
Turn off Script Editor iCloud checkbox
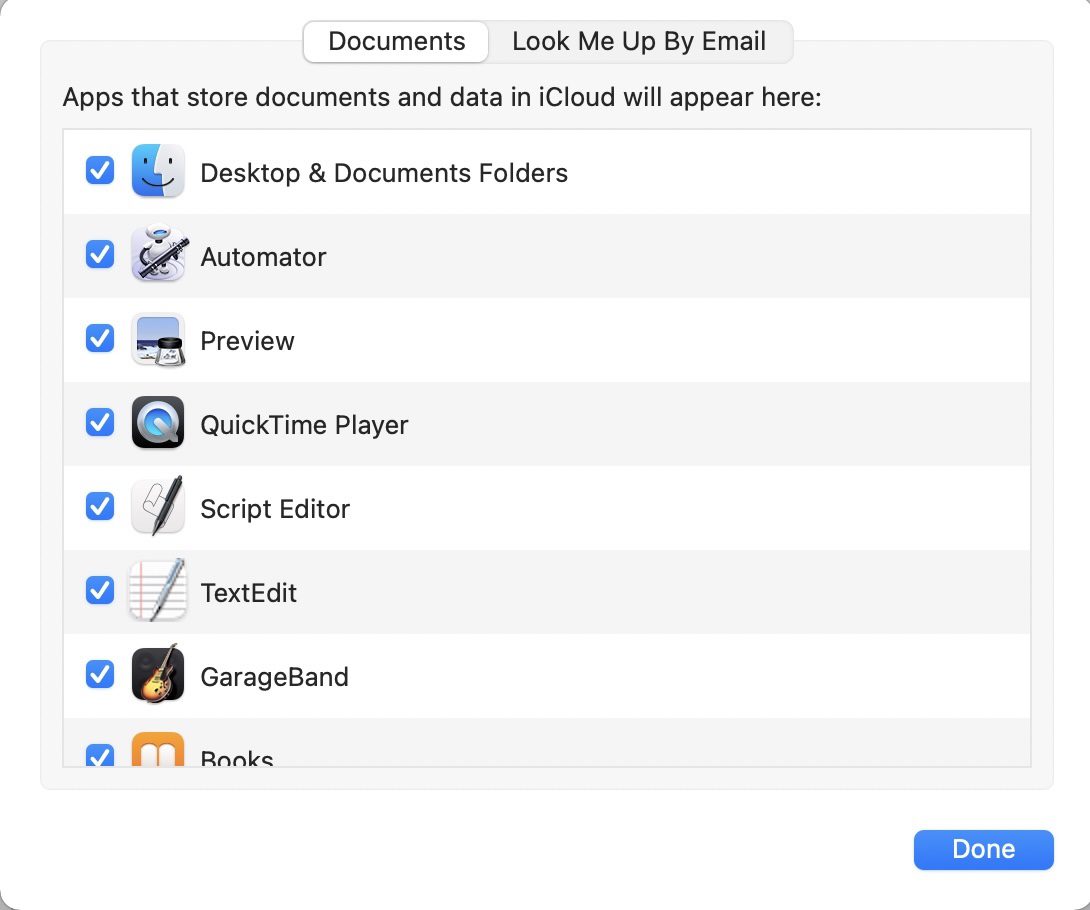click(100, 507)
